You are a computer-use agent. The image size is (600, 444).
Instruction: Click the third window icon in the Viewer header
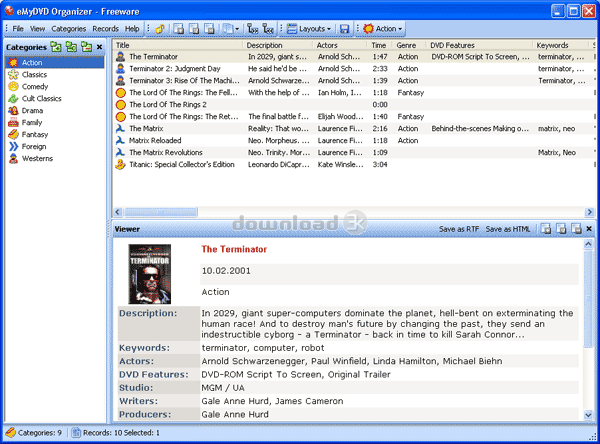[x=576, y=229]
